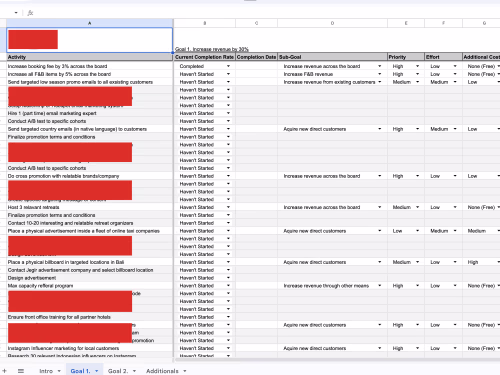Viewport: 500px width, 375px height.
Task: Click the Additional Cost header cell
Action: pos(481,57)
